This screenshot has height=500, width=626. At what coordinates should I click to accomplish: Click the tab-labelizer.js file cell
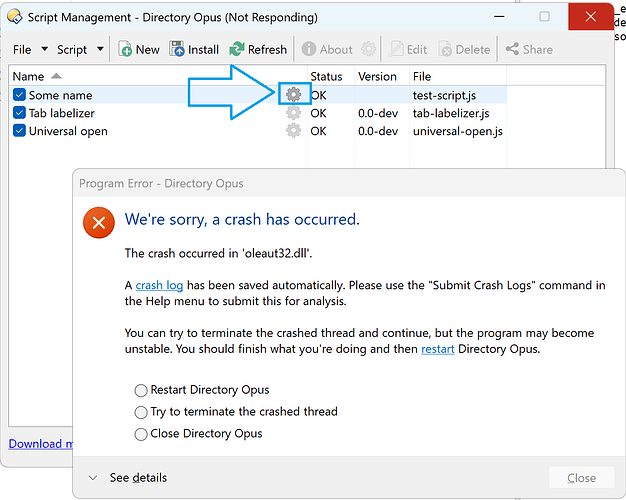[451, 113]
